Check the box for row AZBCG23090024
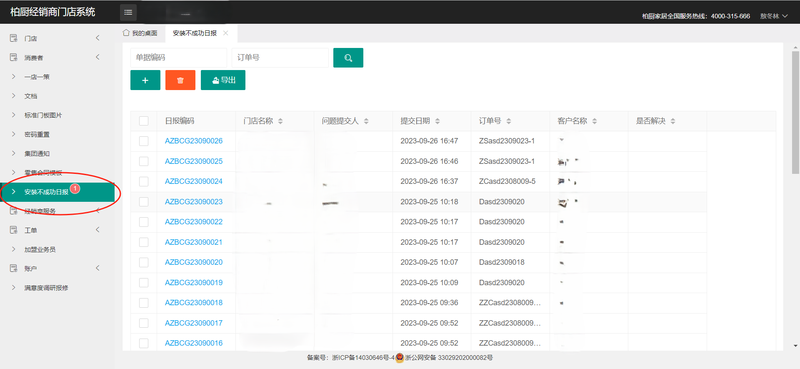Screen dimensions: 800x369 144,182
